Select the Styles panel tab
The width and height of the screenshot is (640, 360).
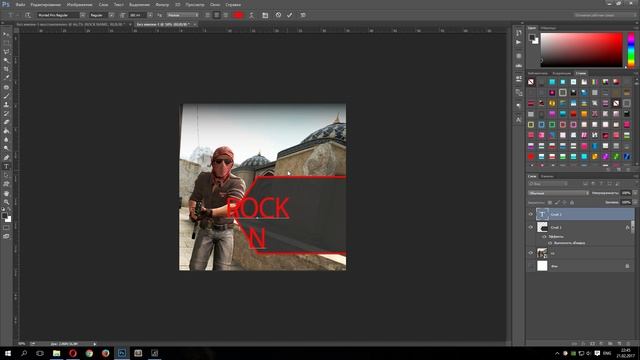[581, 73]
